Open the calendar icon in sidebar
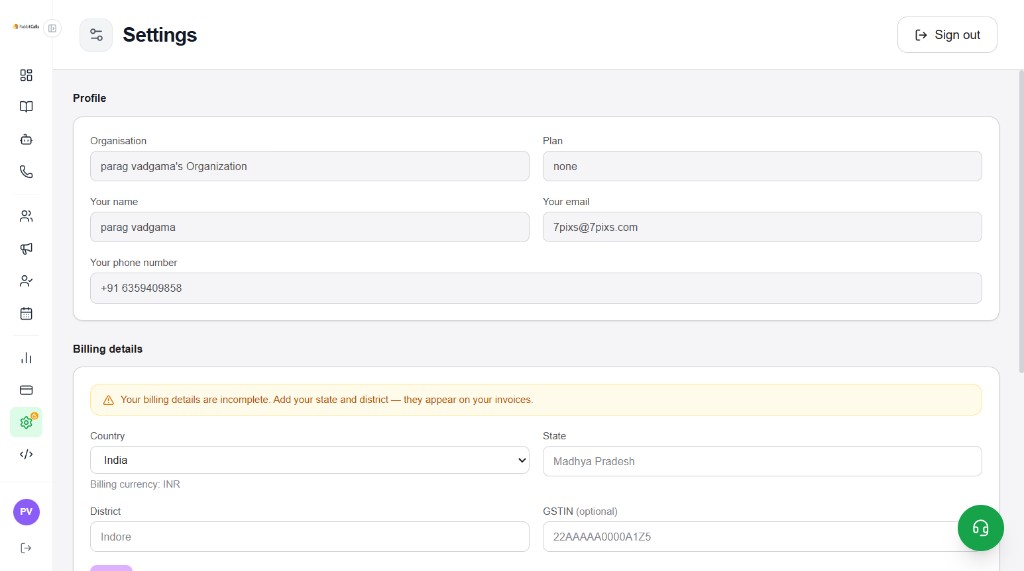The width and height of the screenshot is (1024, 571). [26, 314]
